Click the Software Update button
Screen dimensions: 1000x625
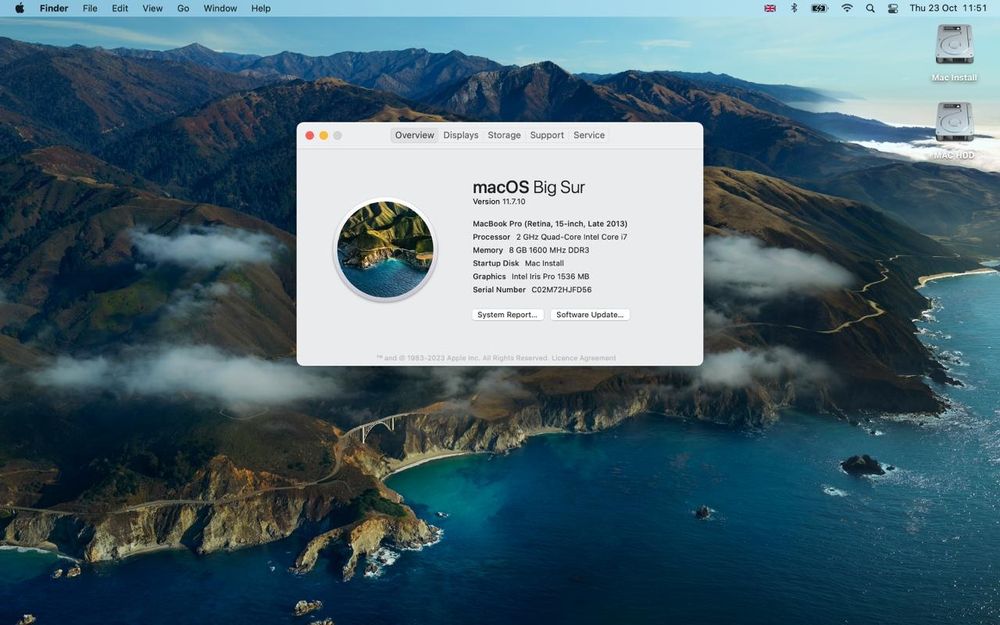[x=590, y=315]
